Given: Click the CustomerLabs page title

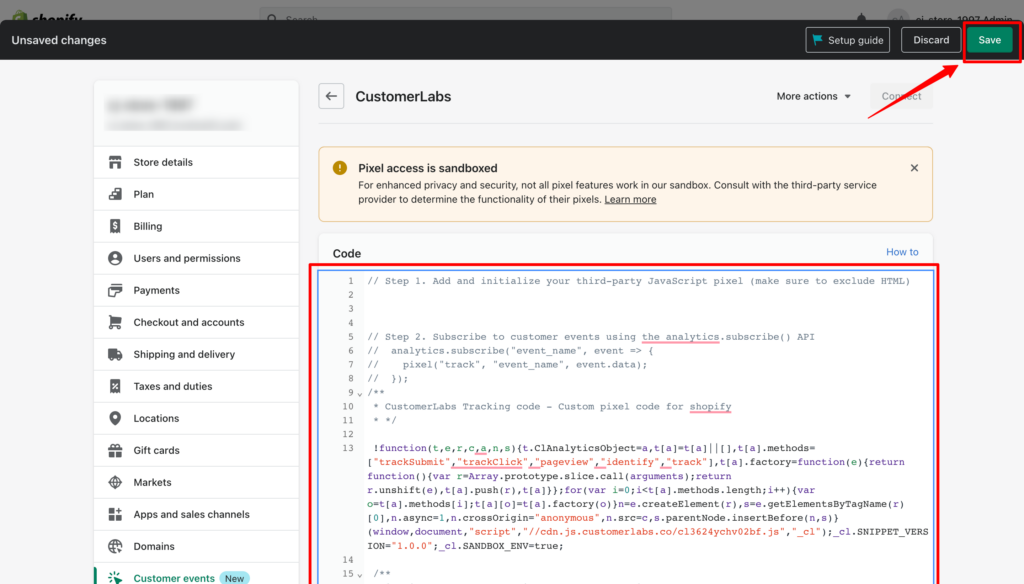Looking at the screenshot, I should pyautogui.click(x=403, y=96).
